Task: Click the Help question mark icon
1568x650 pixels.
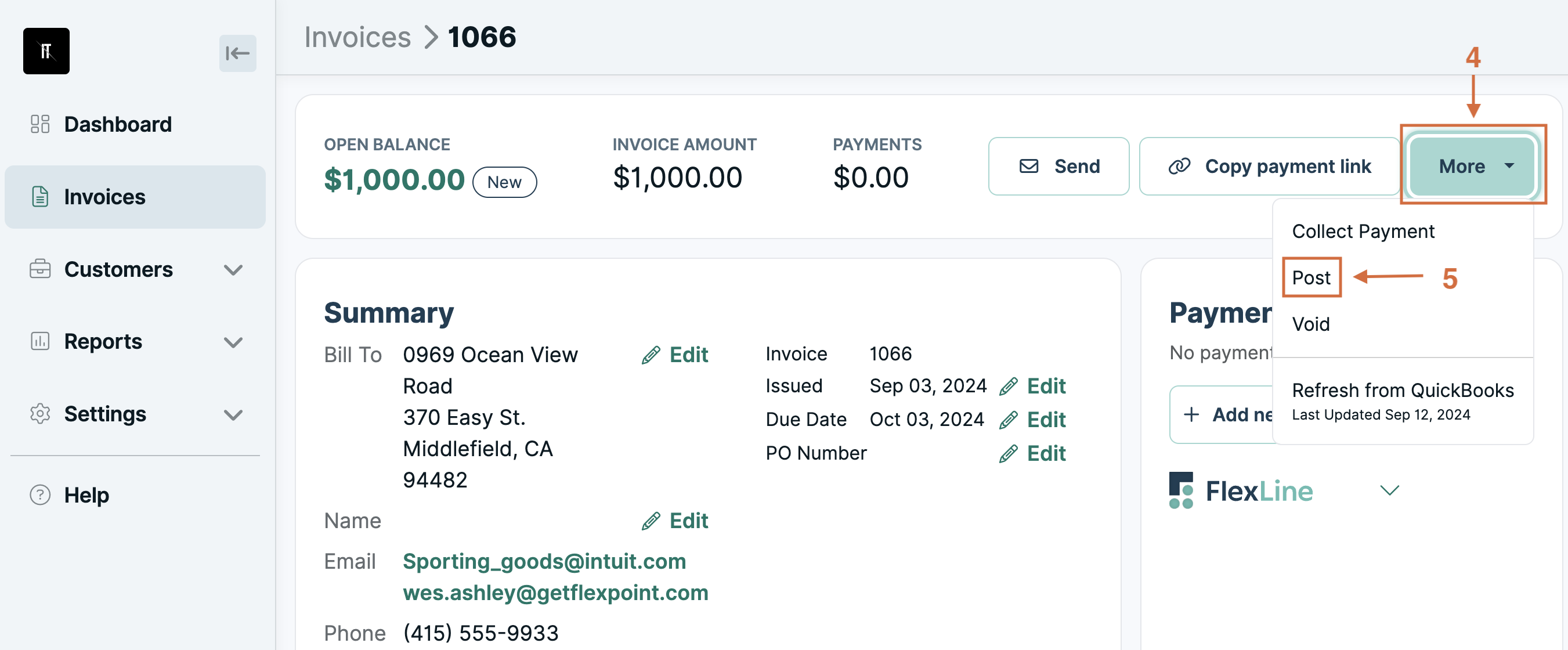Action: pyautogui.click(x=40, y=495)
